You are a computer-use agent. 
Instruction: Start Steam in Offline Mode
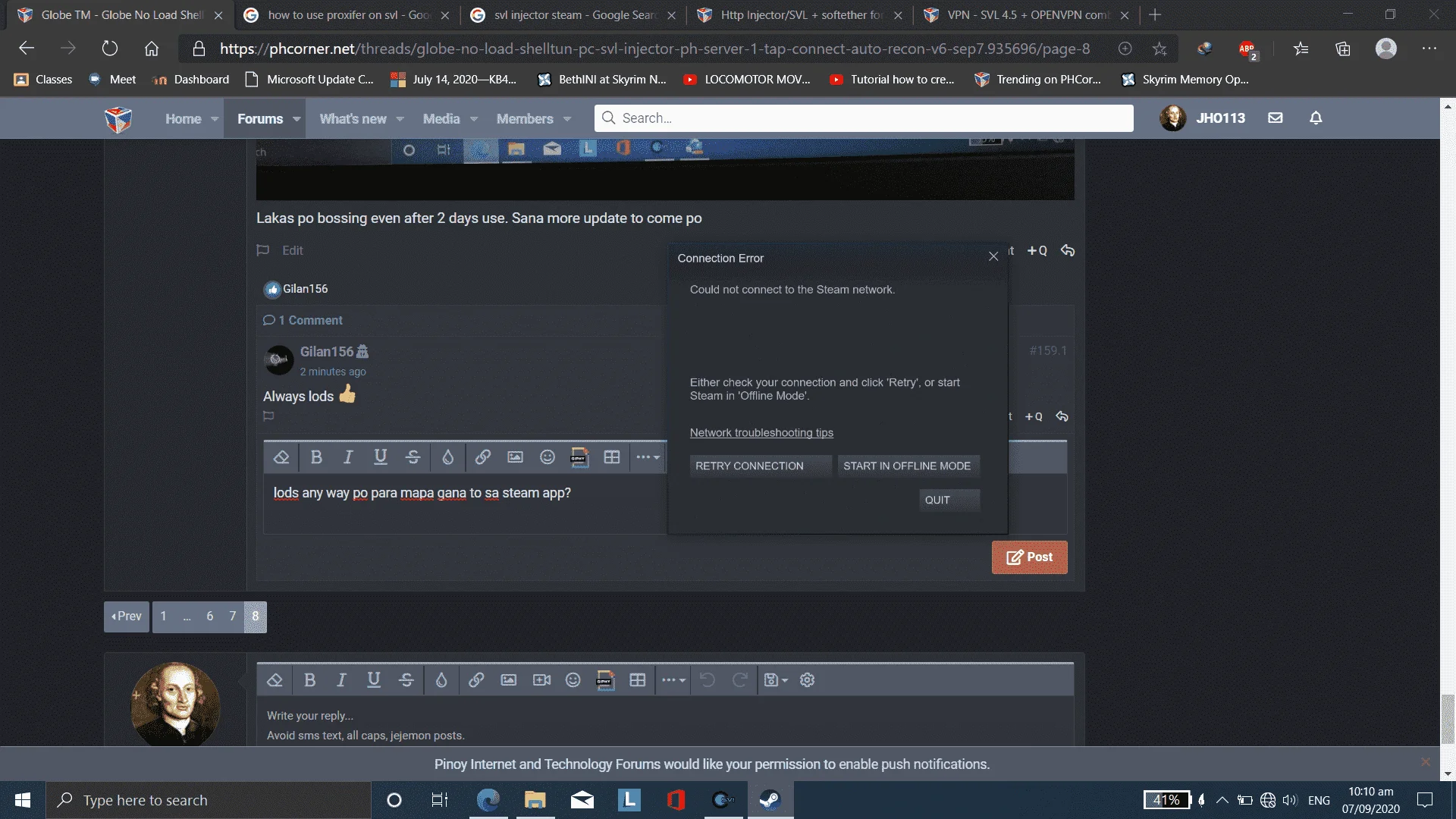(908, 466)
